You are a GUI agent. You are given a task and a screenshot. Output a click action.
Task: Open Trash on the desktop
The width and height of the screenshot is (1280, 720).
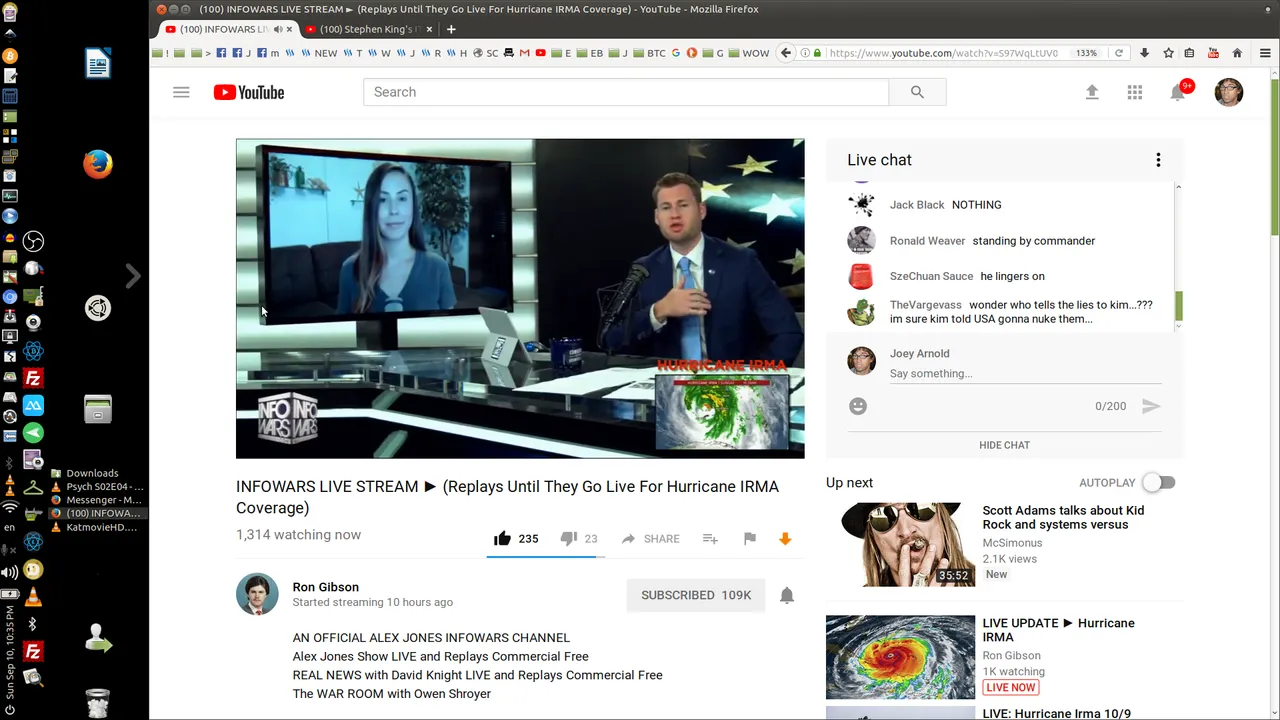tap(98, 704)
